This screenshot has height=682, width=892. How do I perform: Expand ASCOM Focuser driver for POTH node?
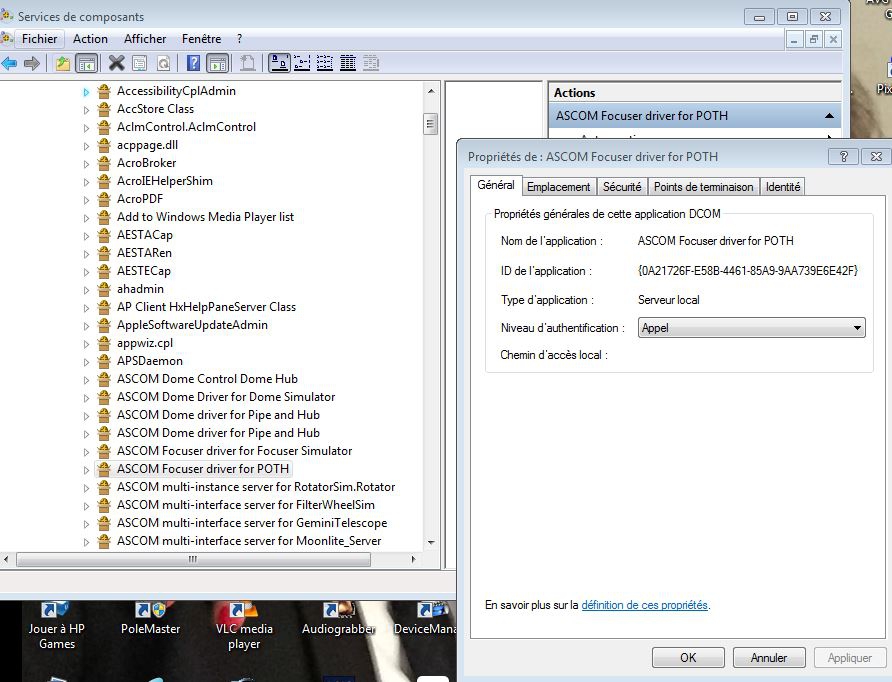pyautogui.click(x=86, y=470)
